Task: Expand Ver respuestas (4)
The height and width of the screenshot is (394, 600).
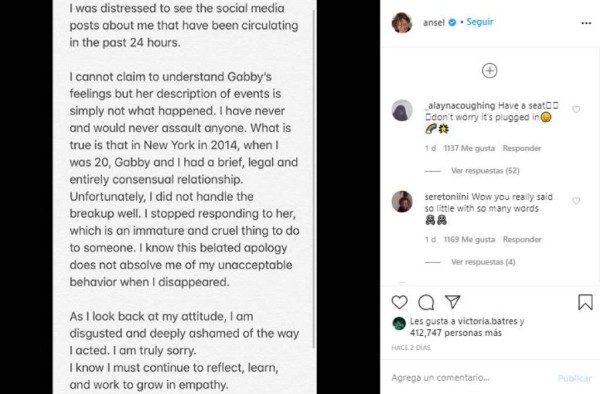Action: coord(483,262)
